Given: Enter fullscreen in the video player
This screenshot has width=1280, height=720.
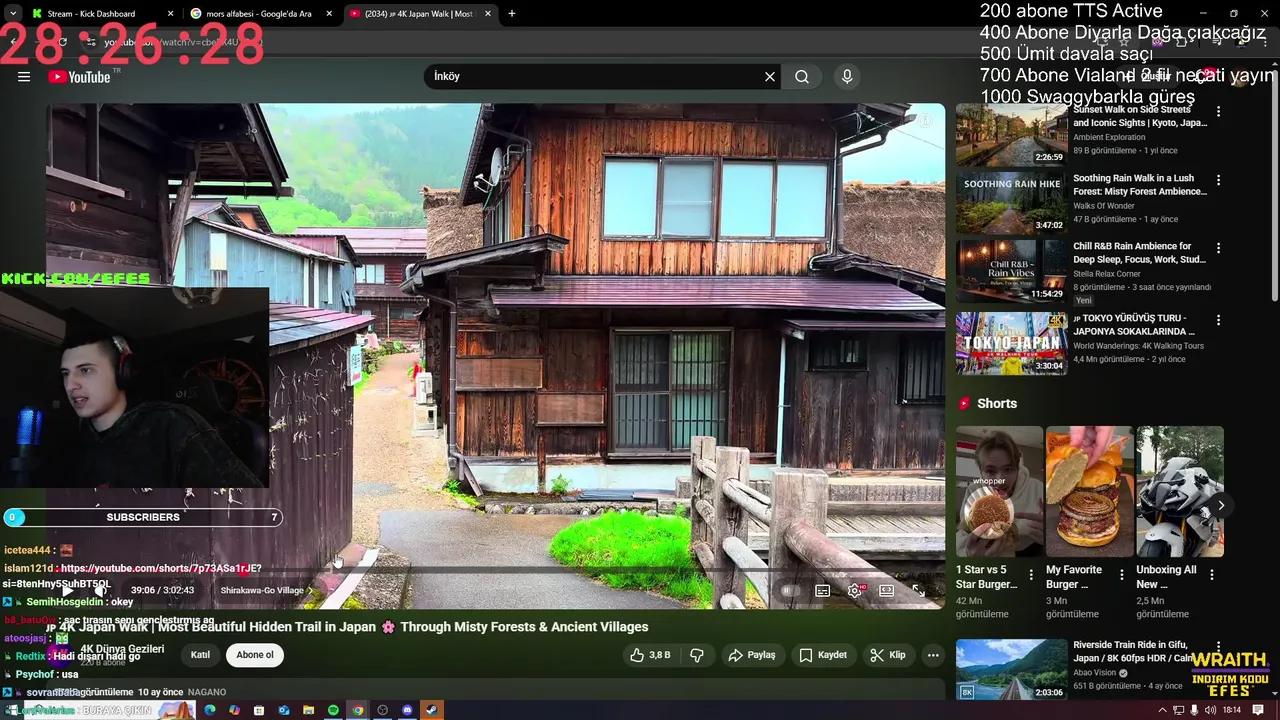Looking at the screenshot, I should click(x=919, y=591).
